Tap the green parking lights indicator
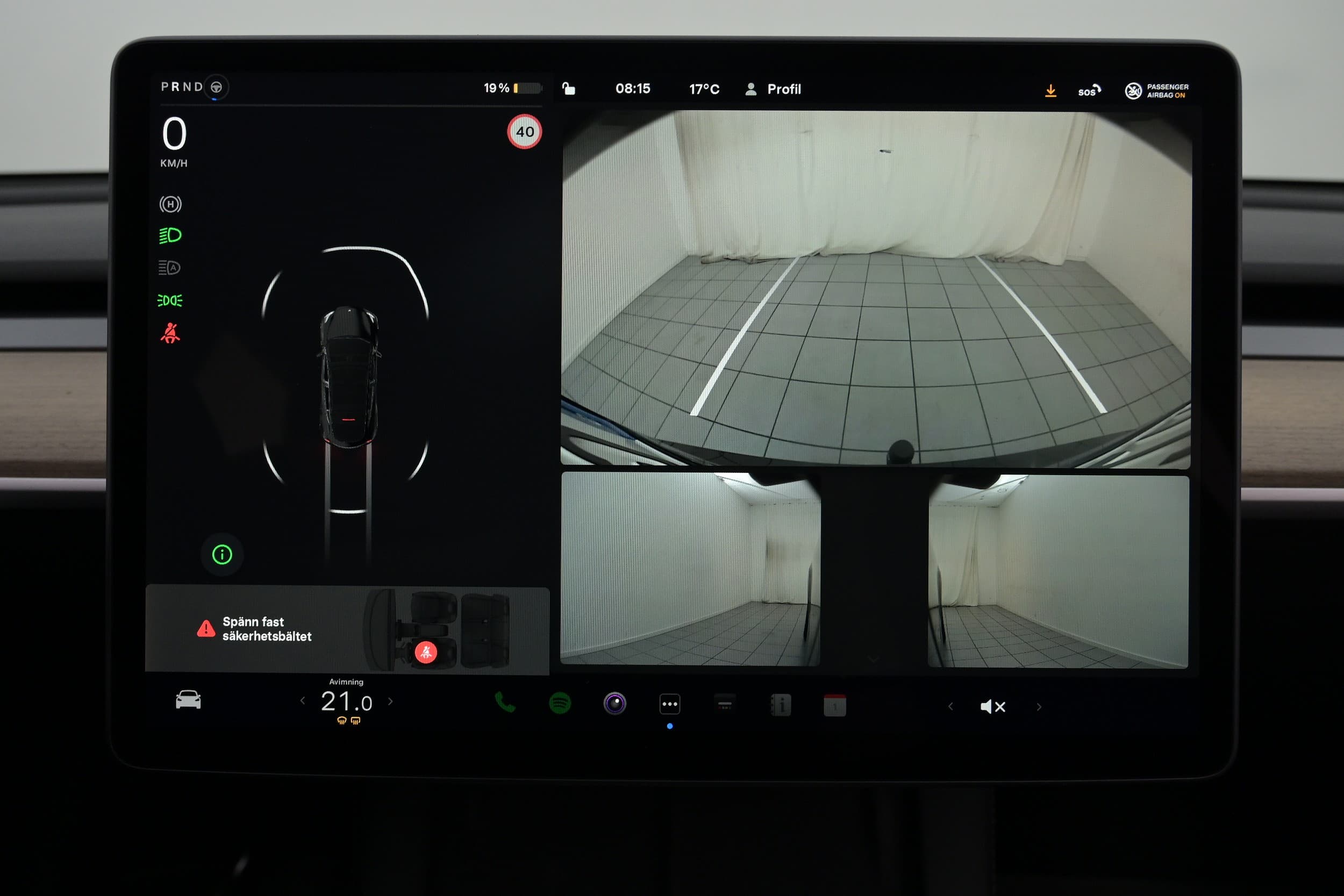This screenshot has width=1344, height=896. point(170,300)
